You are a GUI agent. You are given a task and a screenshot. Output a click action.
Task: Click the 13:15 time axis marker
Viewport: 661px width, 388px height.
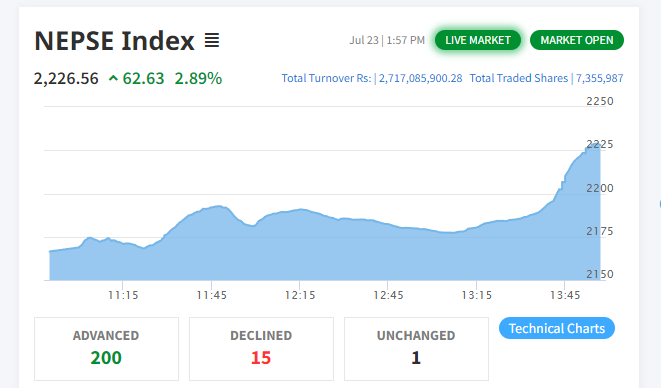(476, 295)
